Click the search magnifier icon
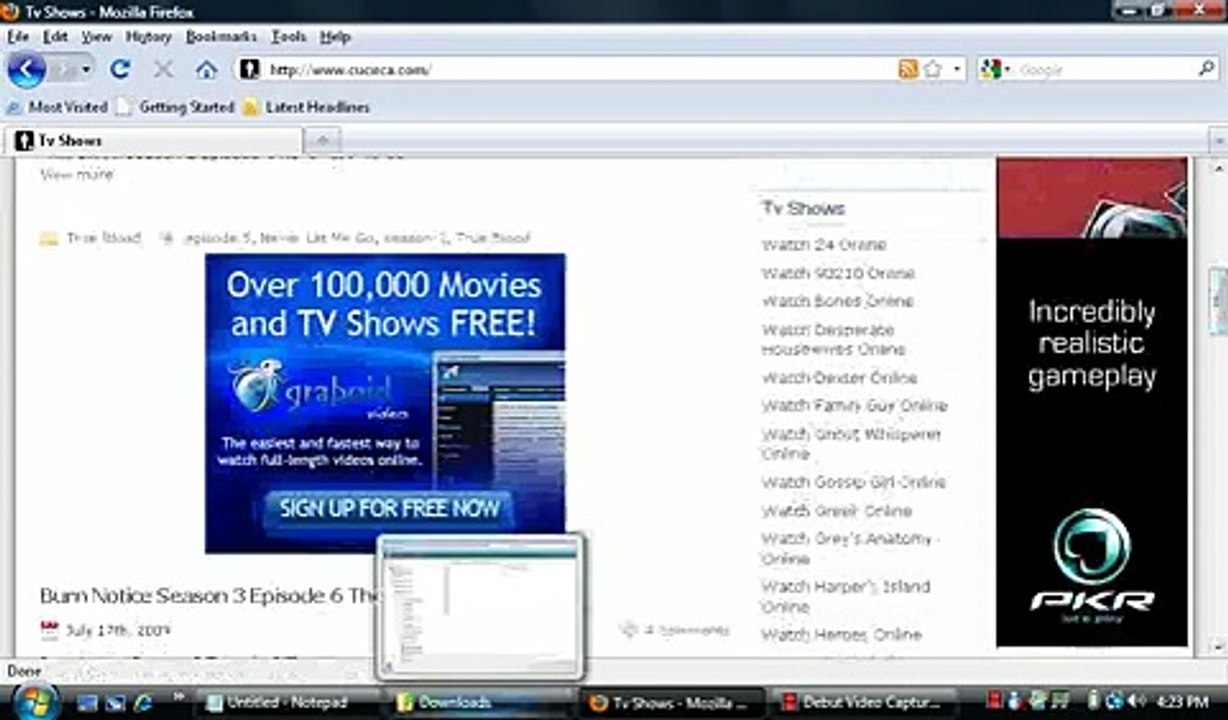 [1206, 69]
